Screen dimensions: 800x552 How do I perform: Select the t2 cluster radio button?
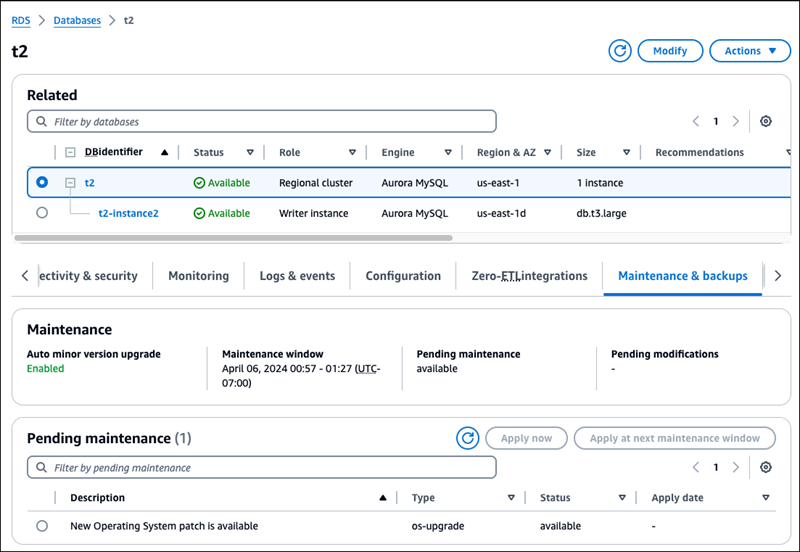tap(42, 183)
